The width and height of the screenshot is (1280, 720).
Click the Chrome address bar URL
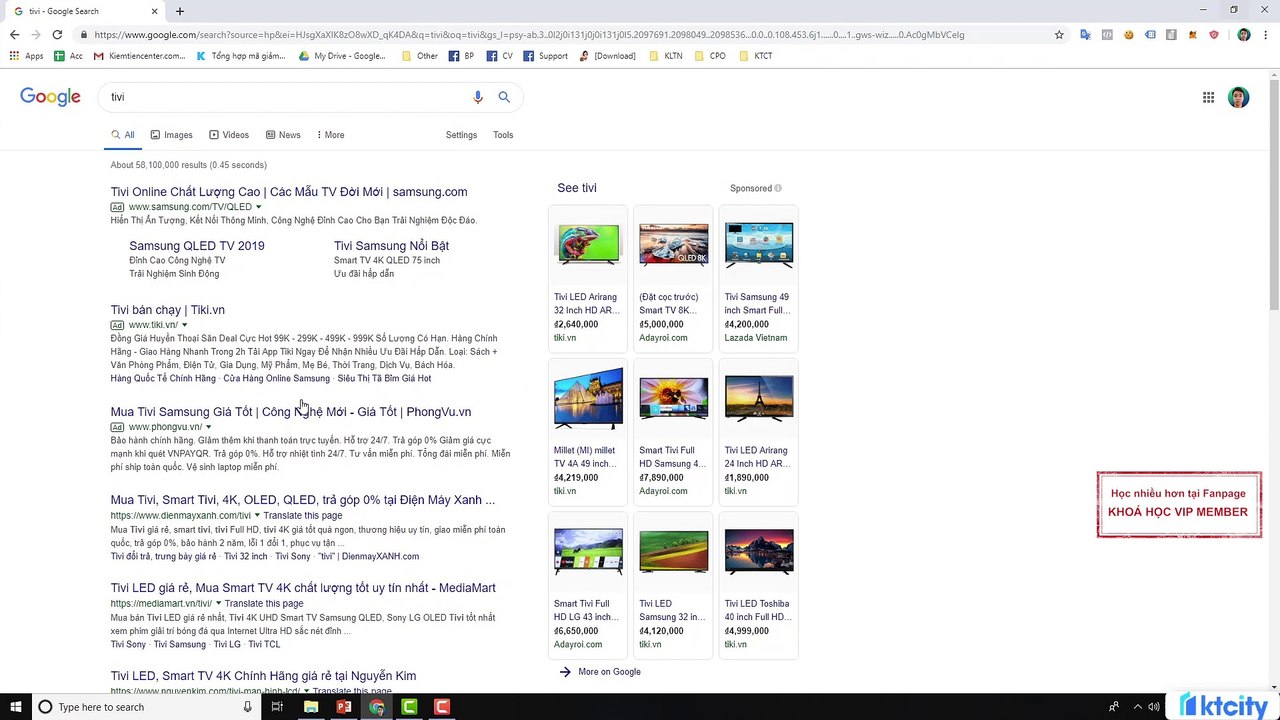[x=530, y=35]
